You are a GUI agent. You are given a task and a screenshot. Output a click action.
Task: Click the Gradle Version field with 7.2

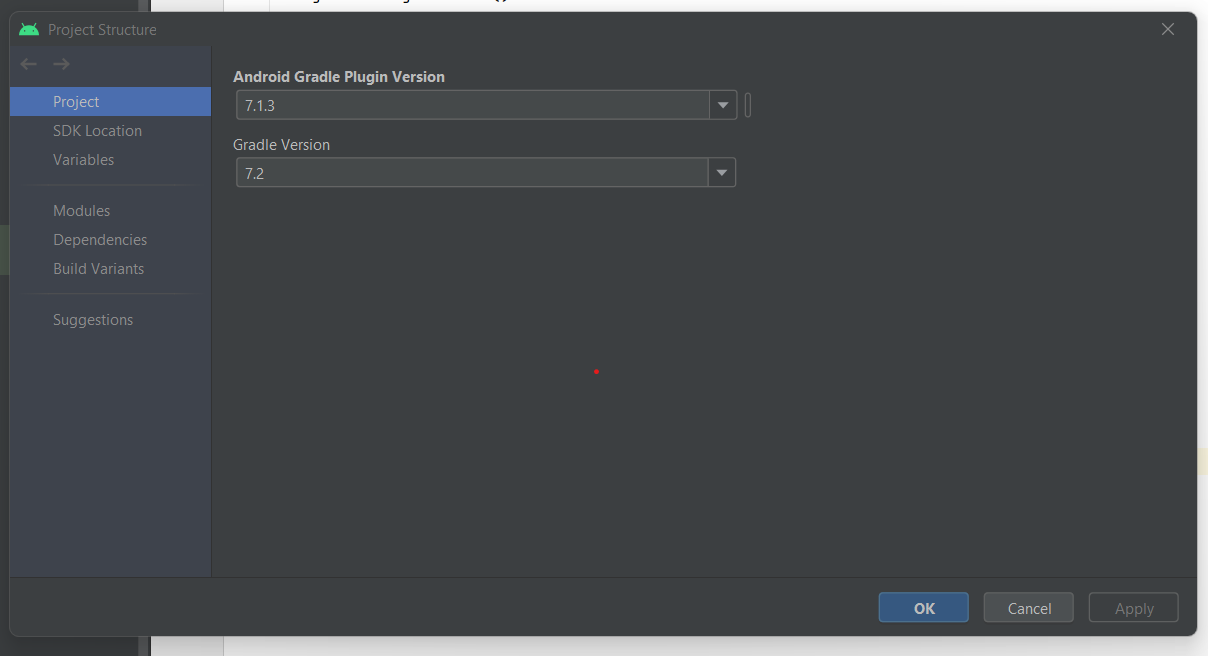[472, 173]
